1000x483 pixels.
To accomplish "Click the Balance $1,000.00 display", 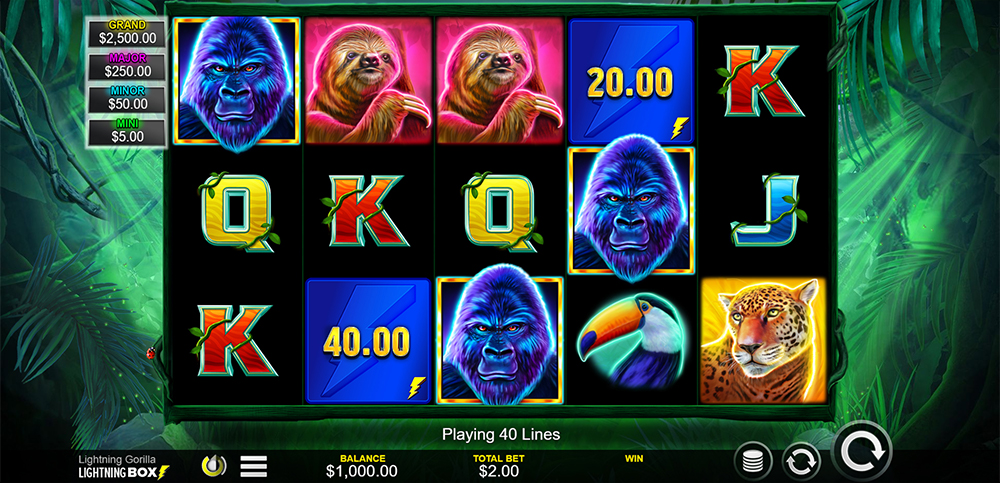I will [362, 467].
